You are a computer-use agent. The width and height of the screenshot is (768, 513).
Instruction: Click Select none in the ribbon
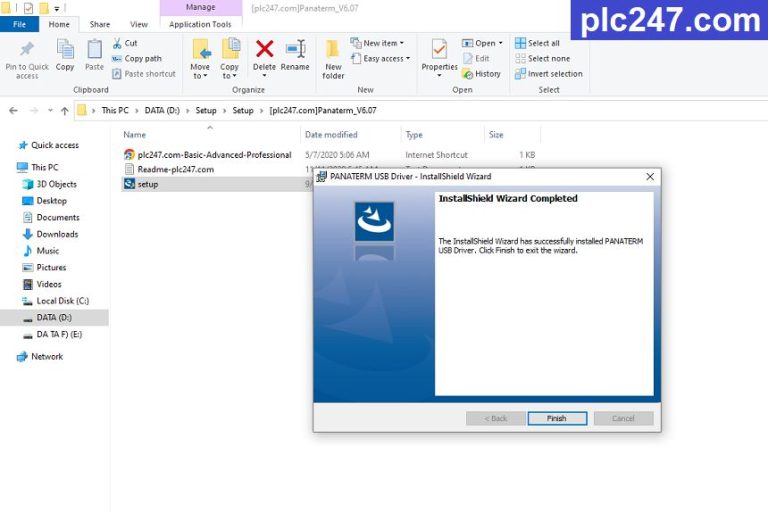(543, 58)
